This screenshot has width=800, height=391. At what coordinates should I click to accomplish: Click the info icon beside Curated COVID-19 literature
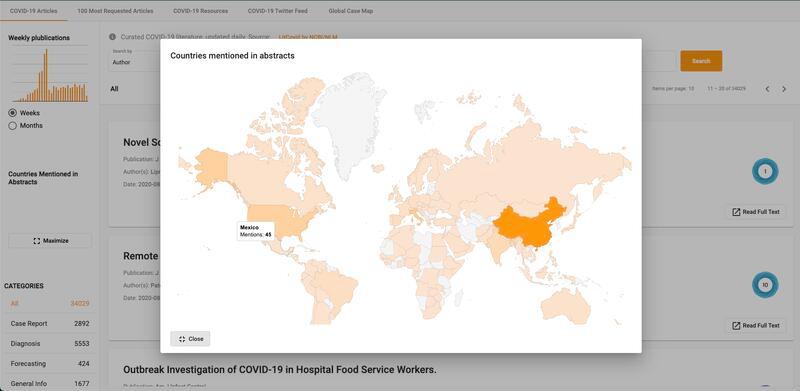coord(112,37)
